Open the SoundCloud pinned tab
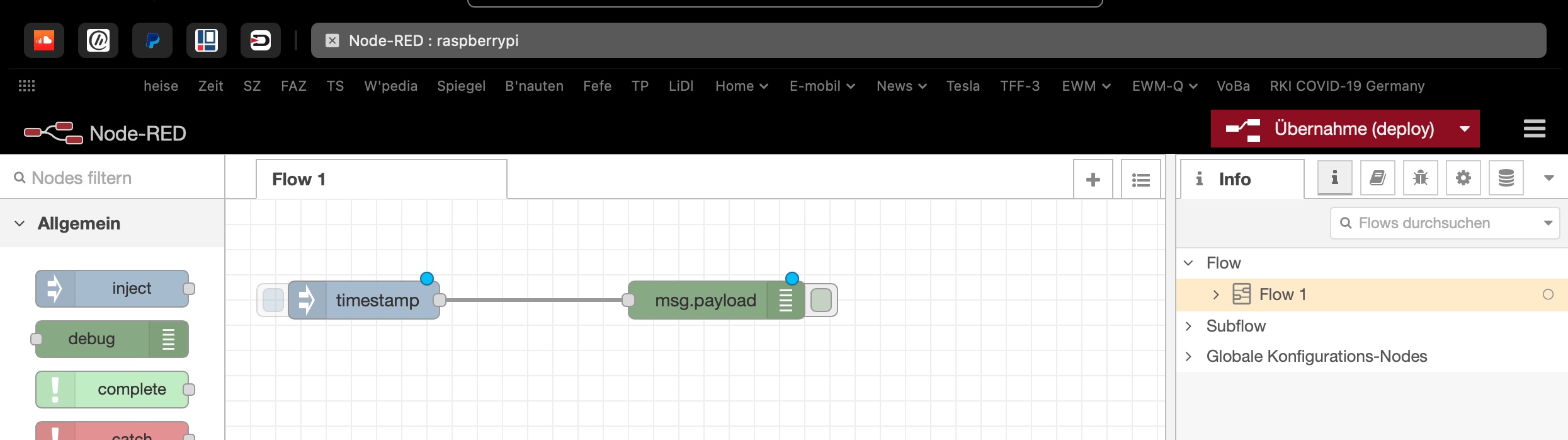 pos(44,40)
